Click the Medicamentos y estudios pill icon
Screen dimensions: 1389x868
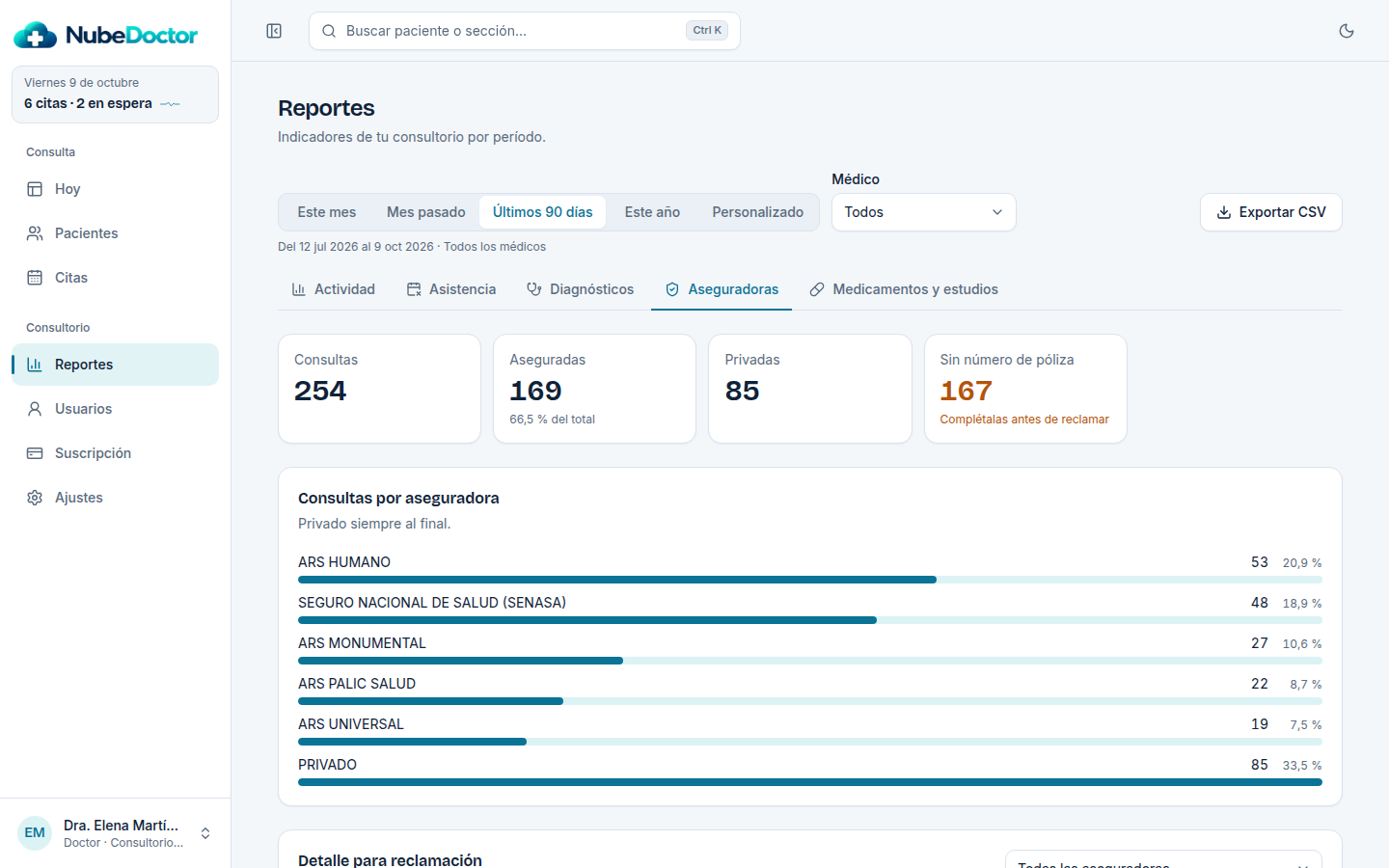click(817, 289)
